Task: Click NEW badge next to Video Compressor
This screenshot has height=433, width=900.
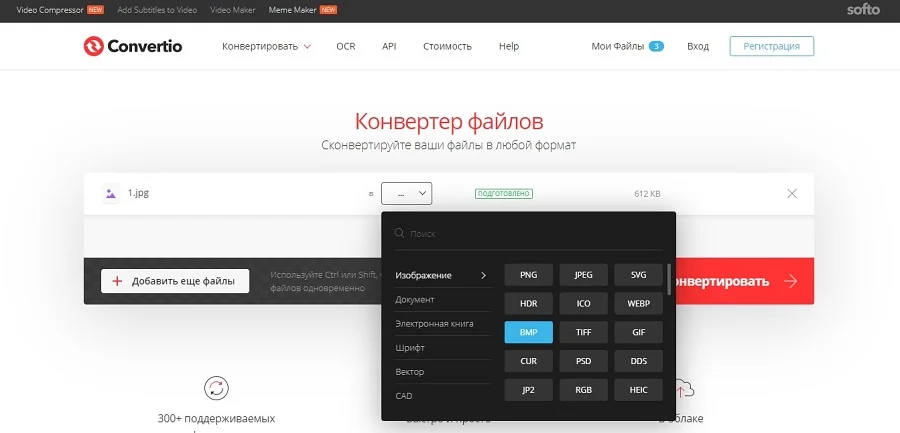Action: tap(95, 10)
